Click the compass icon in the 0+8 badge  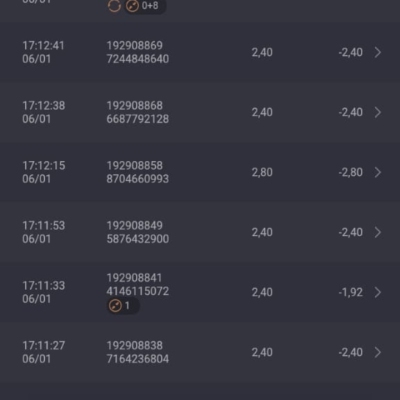[x=132, y=6]
